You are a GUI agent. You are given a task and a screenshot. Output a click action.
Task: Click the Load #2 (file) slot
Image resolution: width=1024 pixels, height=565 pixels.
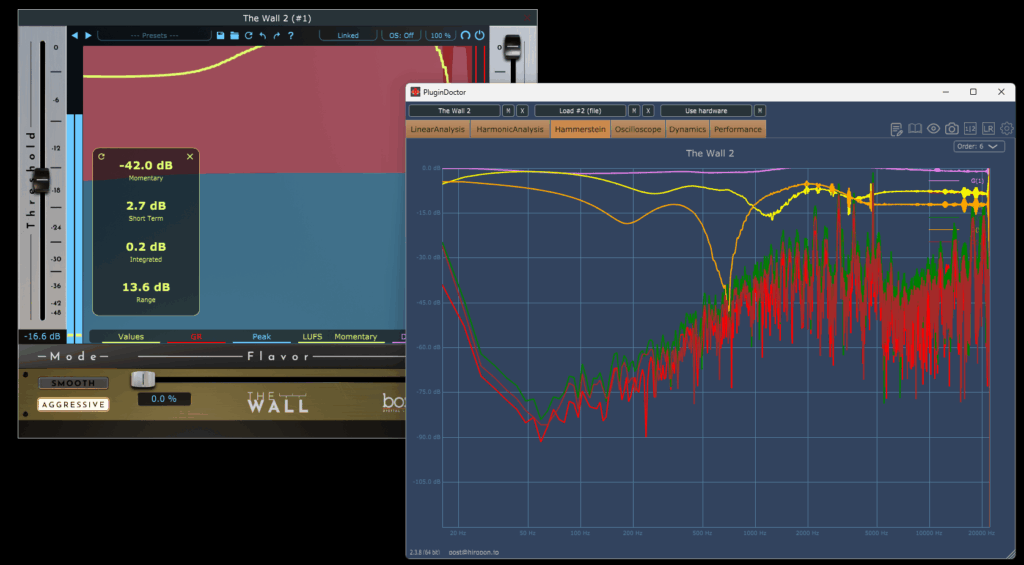581,111
